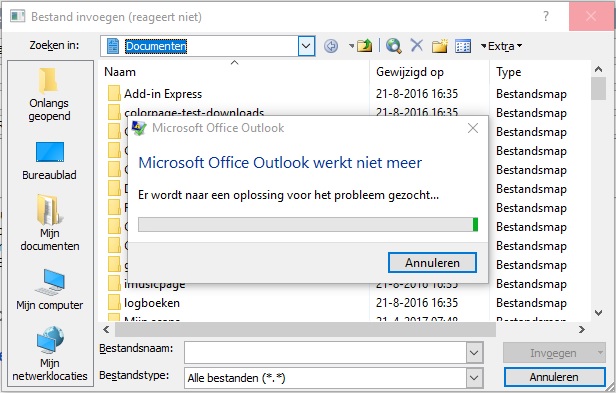Screen dimensions: 616x393
Task: Expand the Zoeken in Documenten dropdown
Action: (x=306, y=46)
